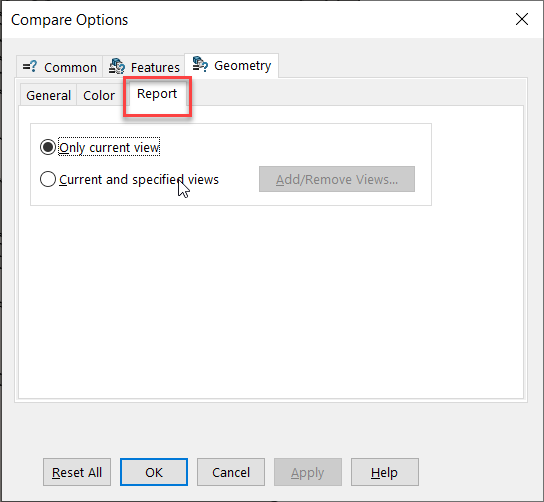Click the Cancel button
This screenshot has height=502, width=544.
tap(231, 472)
